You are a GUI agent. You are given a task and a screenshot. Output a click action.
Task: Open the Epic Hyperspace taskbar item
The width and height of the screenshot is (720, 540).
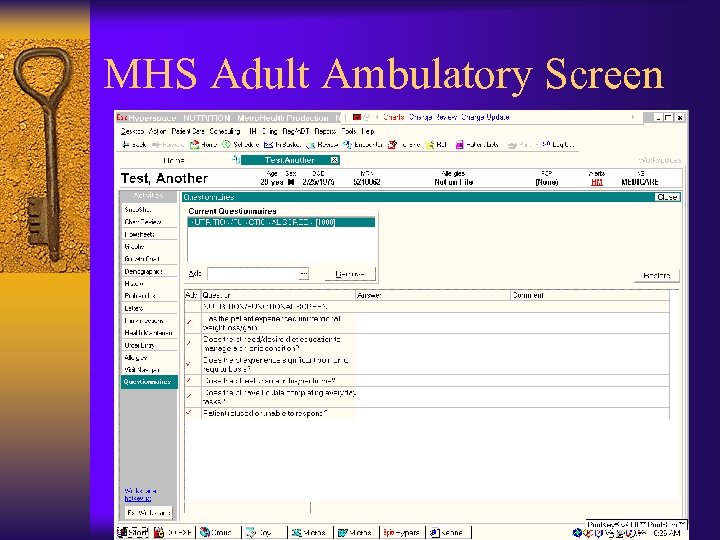point(403,533)
